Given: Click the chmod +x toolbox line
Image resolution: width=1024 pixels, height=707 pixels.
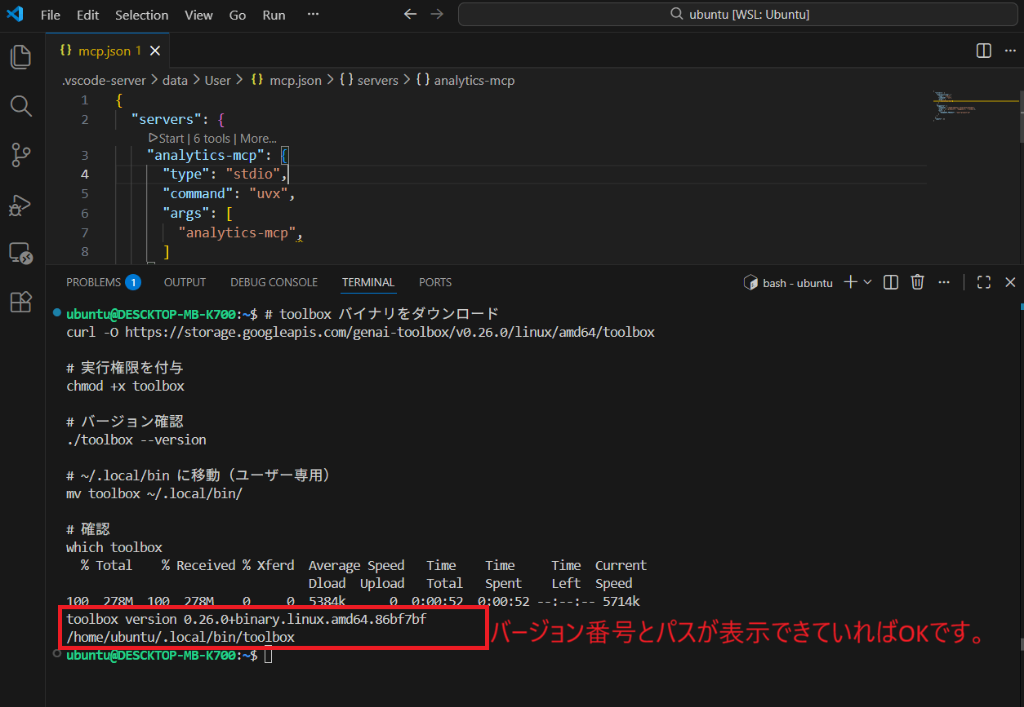Looking at the screenshot, I should tap(125, 386).
